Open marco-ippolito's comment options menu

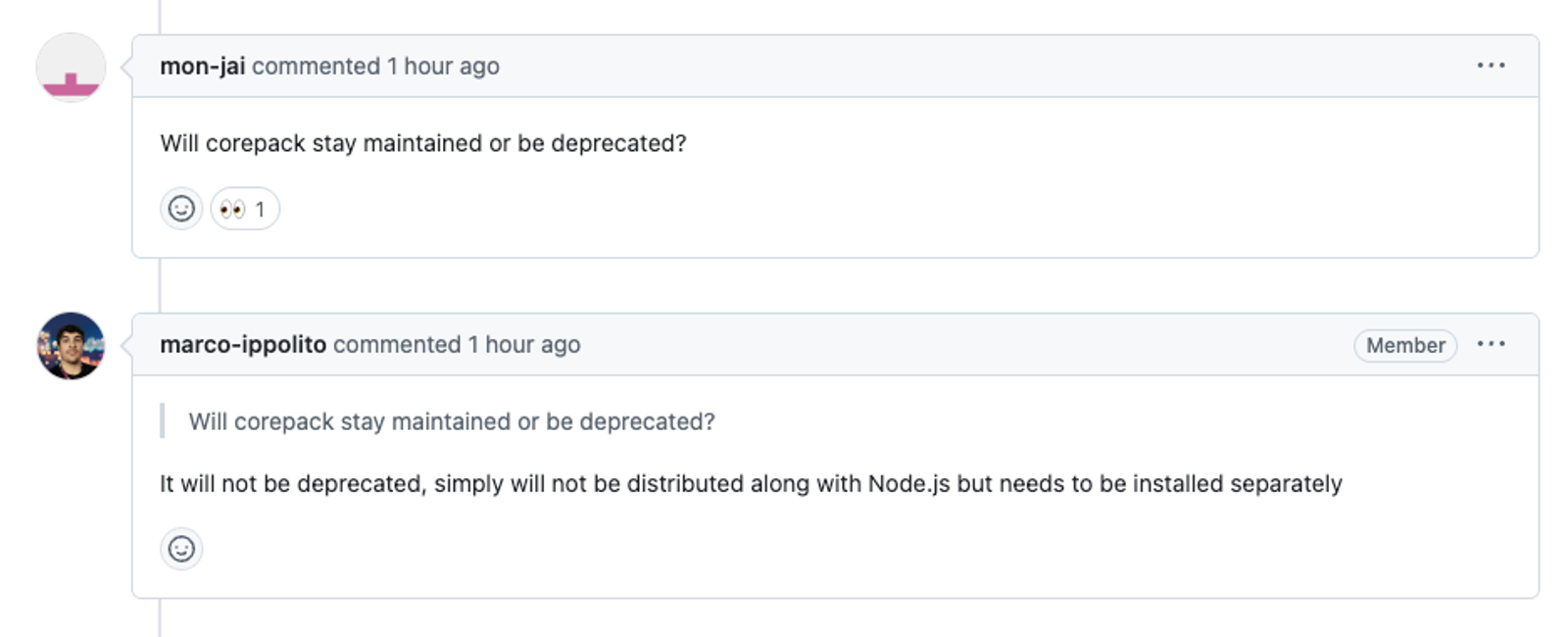click(x=1491, y=344)
